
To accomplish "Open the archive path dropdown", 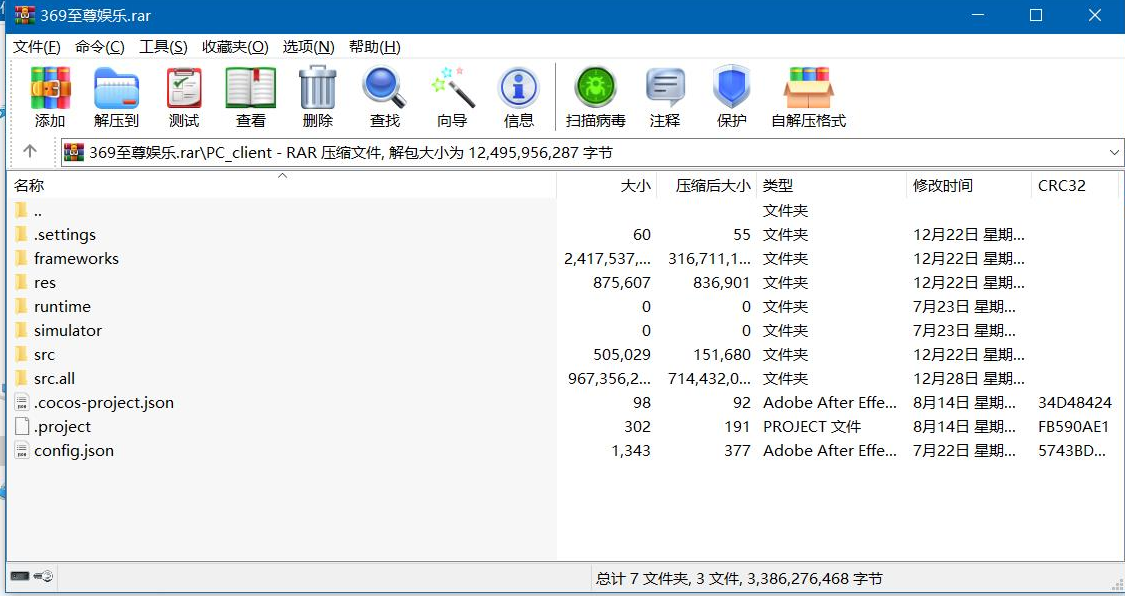I will tap(1113, 152).
